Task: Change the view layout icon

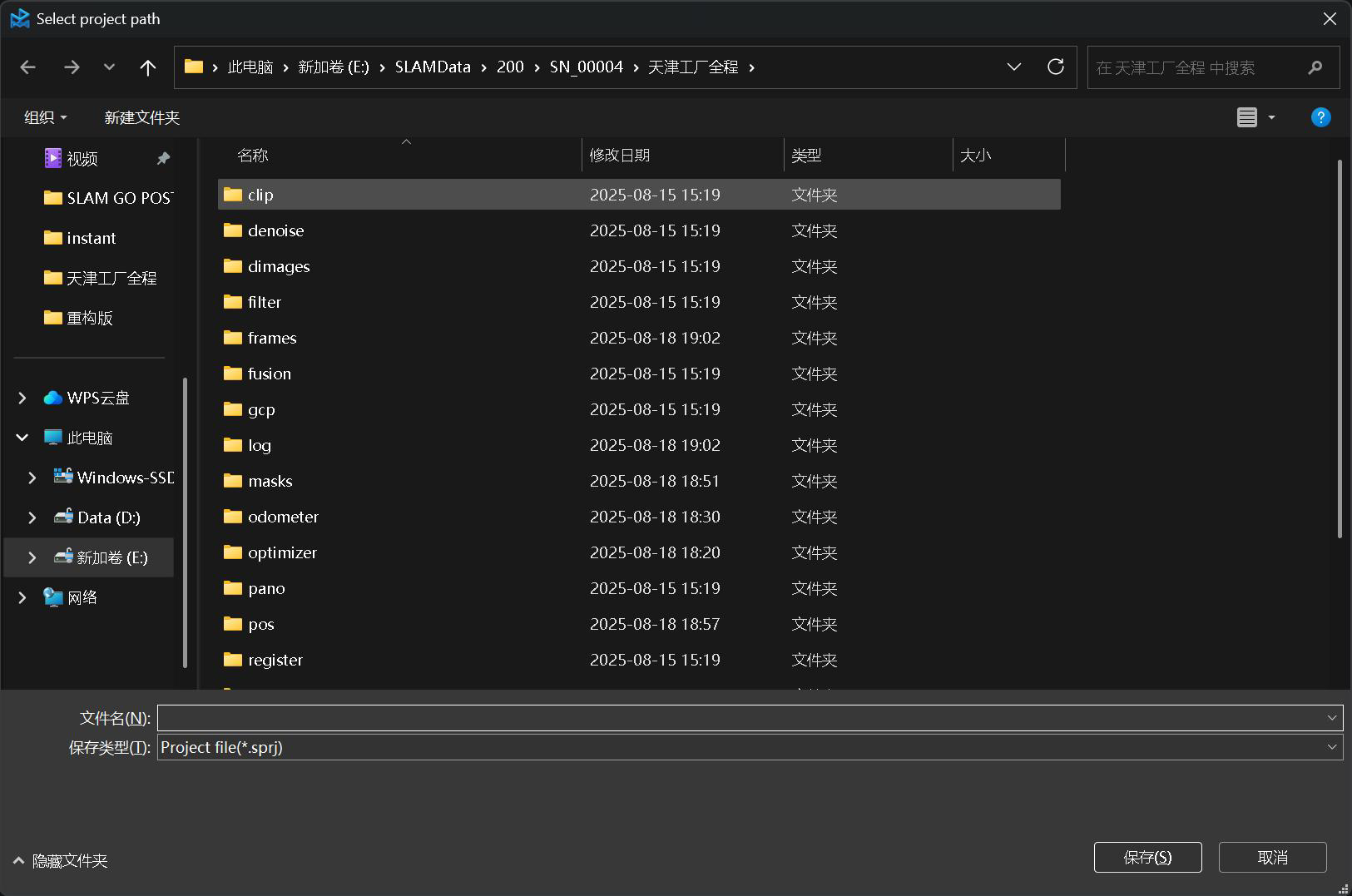Action: point(1247,117)
